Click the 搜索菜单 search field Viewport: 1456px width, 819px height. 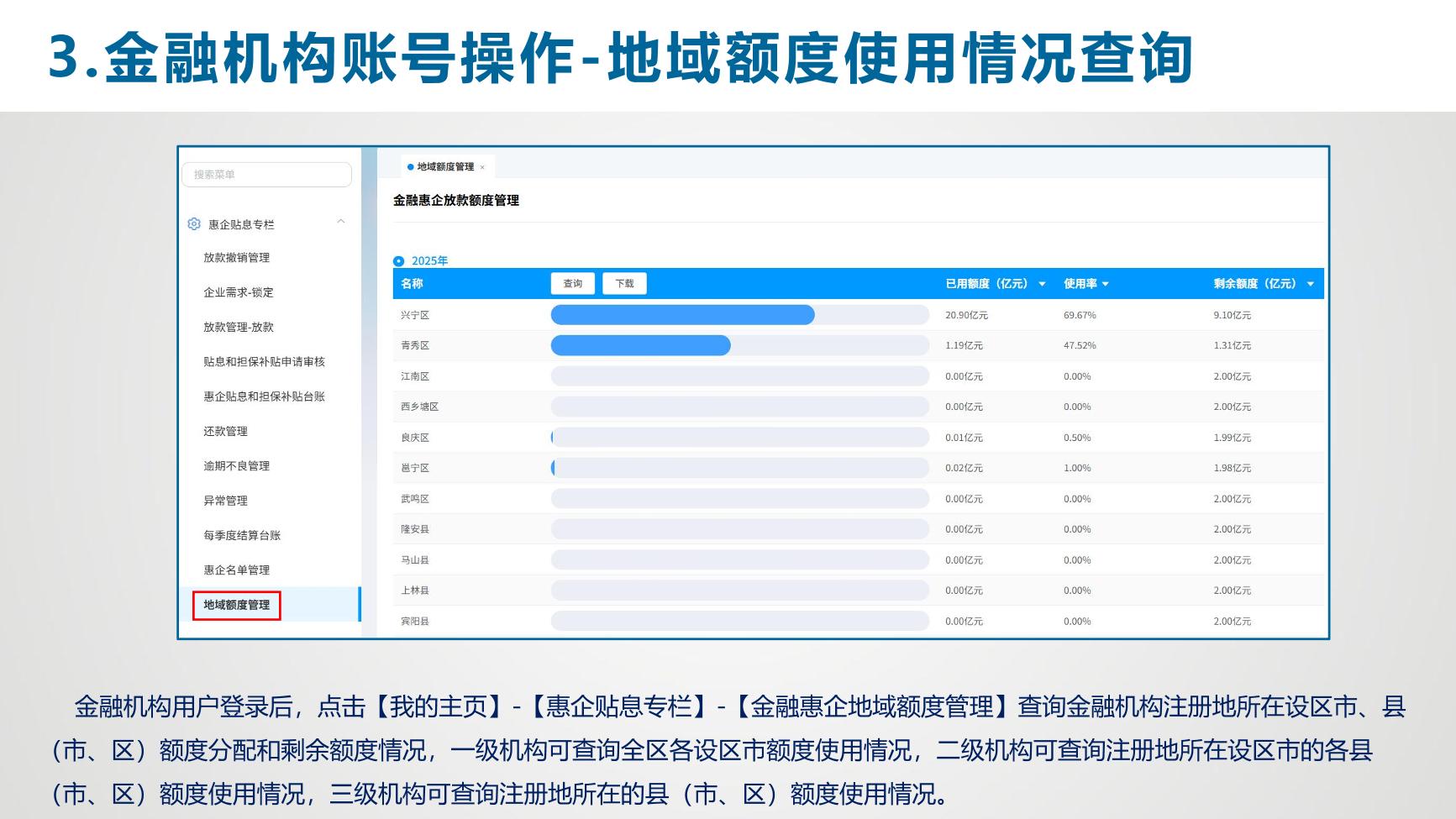[x=266, y=175]
